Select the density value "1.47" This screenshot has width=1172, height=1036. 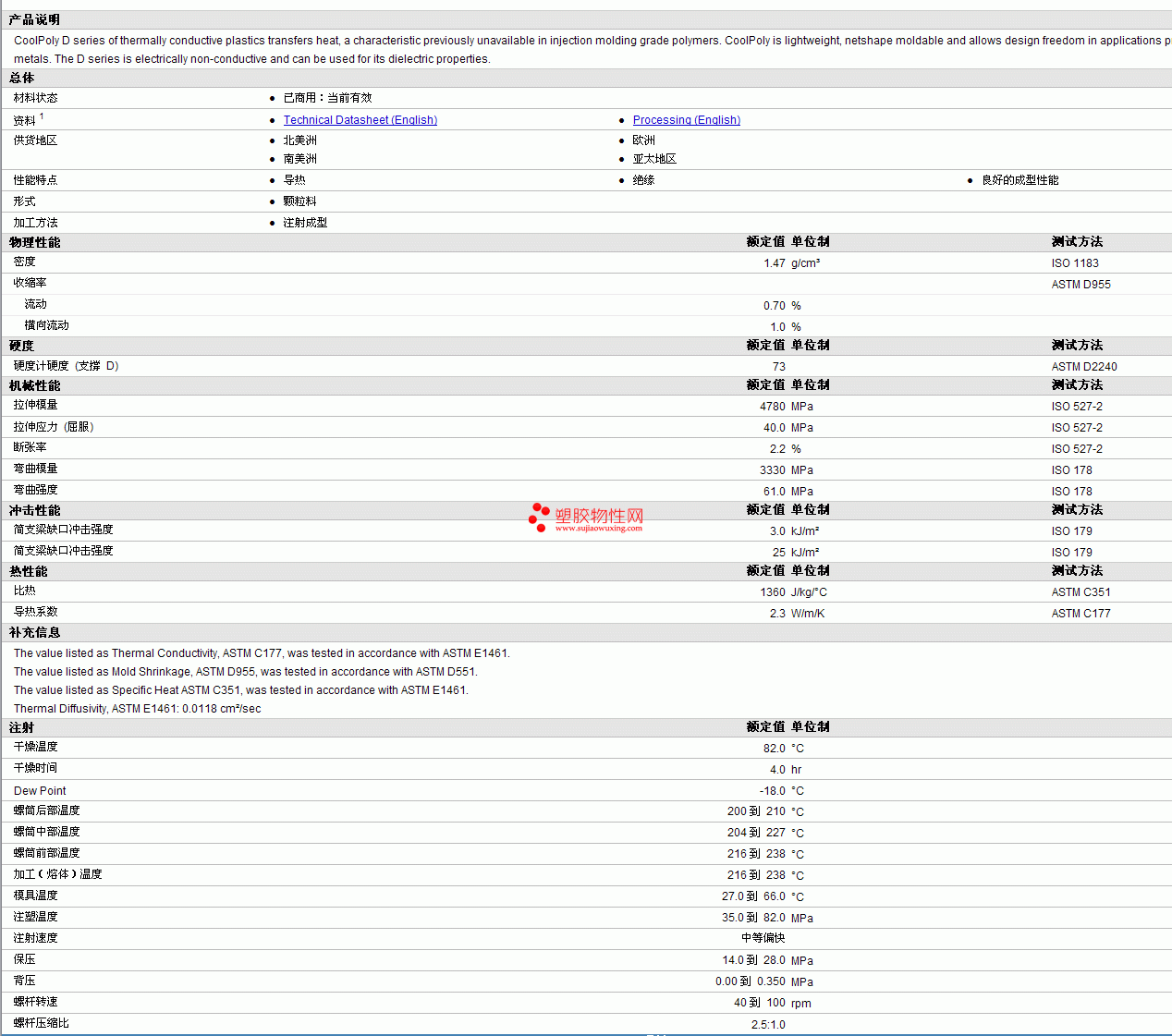[775, 263]
